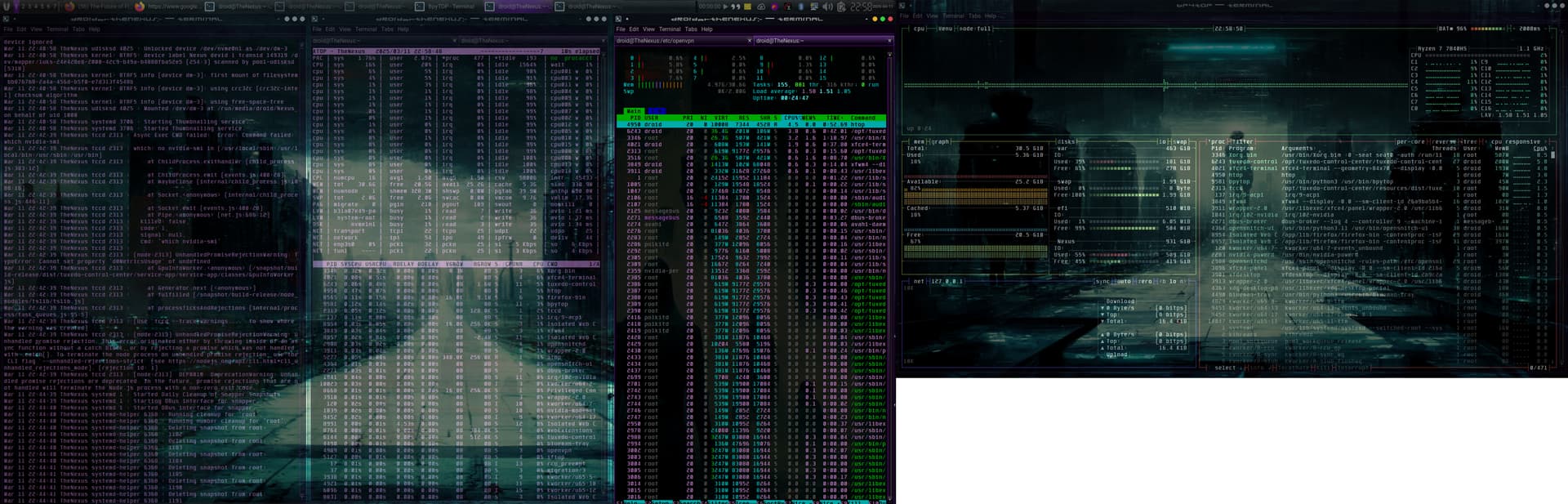The height and width of the screenshot is (504, 1568).
Task: Click the purple round tray icon
Action: pos(775,6)
